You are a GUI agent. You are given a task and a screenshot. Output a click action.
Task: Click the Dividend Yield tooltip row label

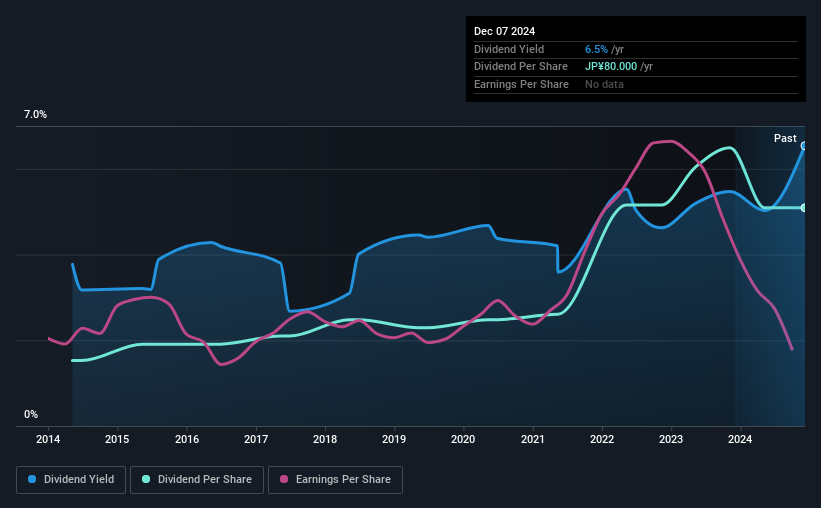(509, 49)
